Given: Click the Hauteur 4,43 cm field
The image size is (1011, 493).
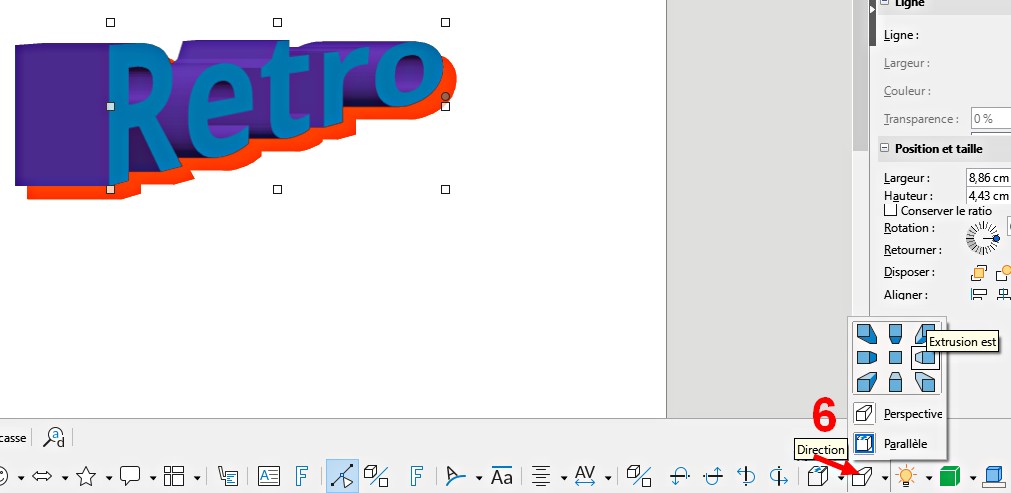Looking at the screenshot, I should [x=988, y=195].
